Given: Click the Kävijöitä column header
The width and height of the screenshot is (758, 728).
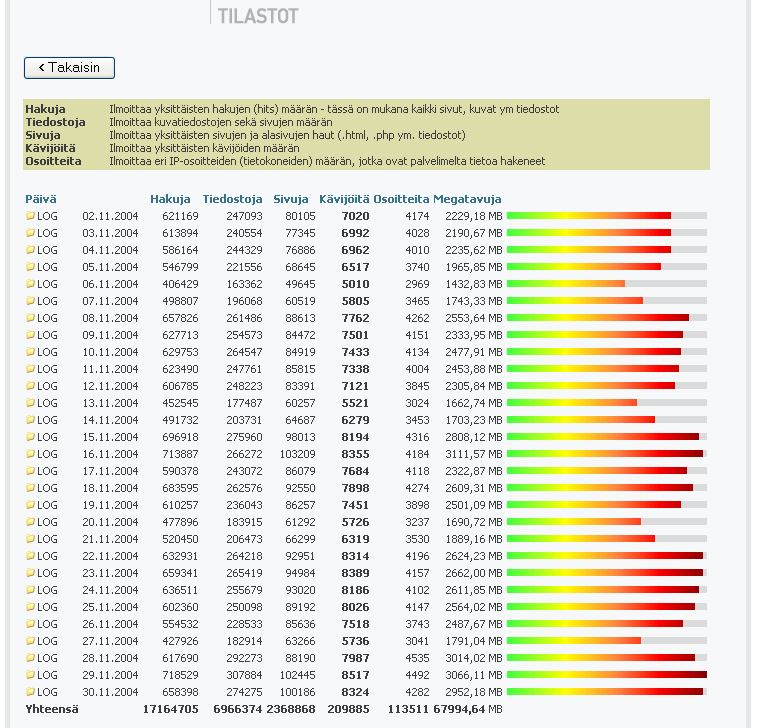Looking at the screenshot, I should click(344, 199).
